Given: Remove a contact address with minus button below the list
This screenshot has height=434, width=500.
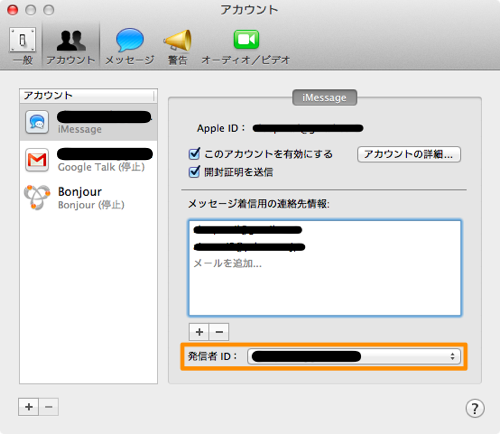Looking at the screenshot, I should coord(219,332).
